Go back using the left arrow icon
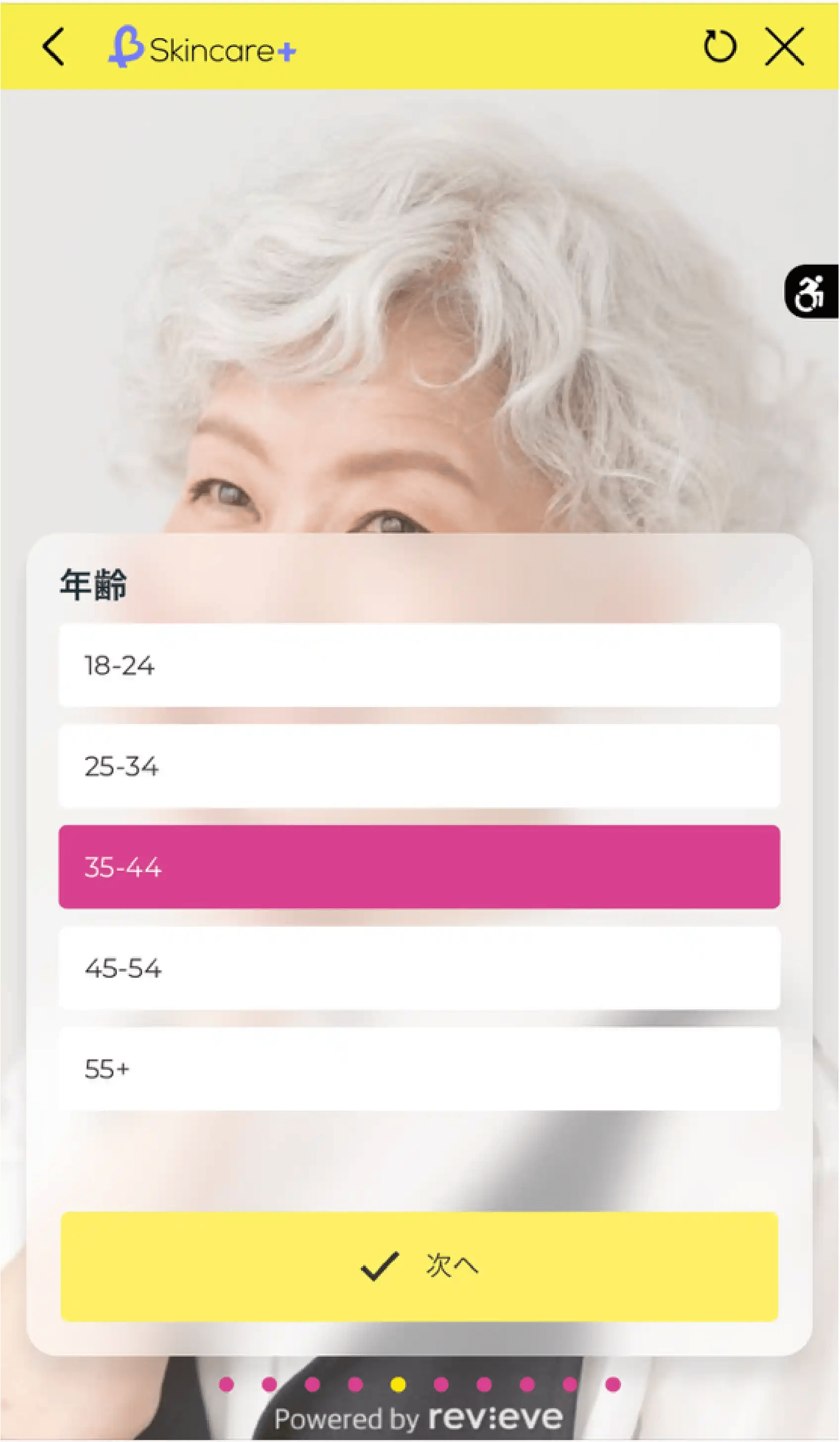The image size is (840, 1442). 54,47
